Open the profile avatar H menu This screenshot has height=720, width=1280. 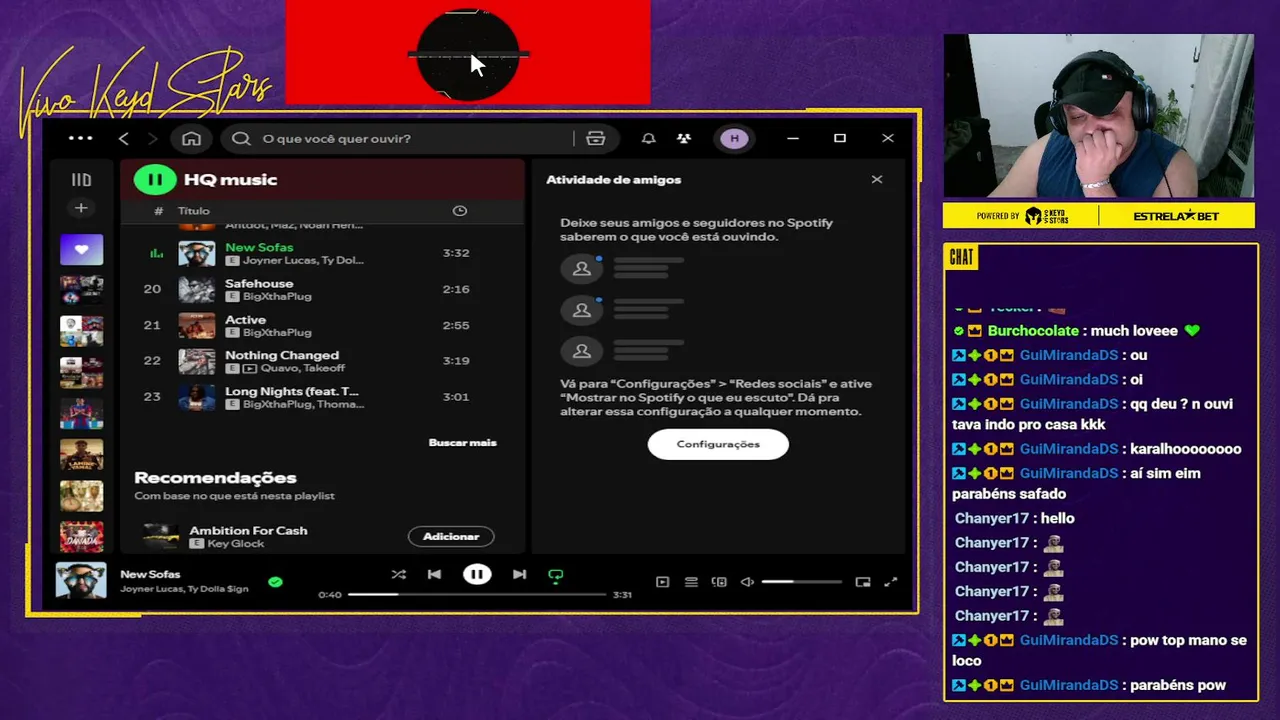[735, 138]
